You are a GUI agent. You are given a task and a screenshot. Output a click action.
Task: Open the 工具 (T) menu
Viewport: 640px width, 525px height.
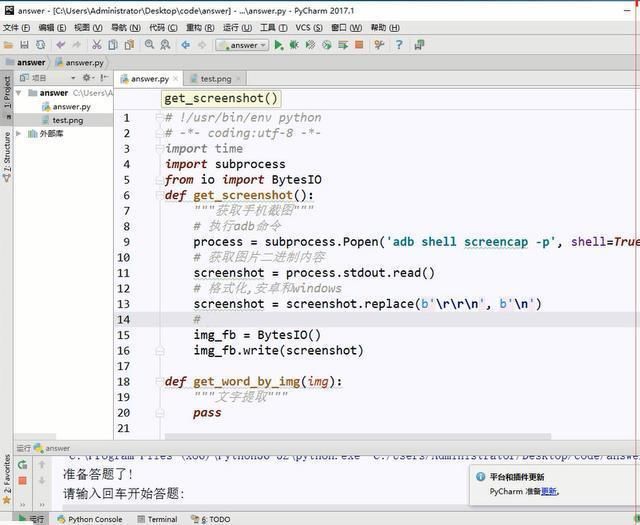tap(274, 28)
